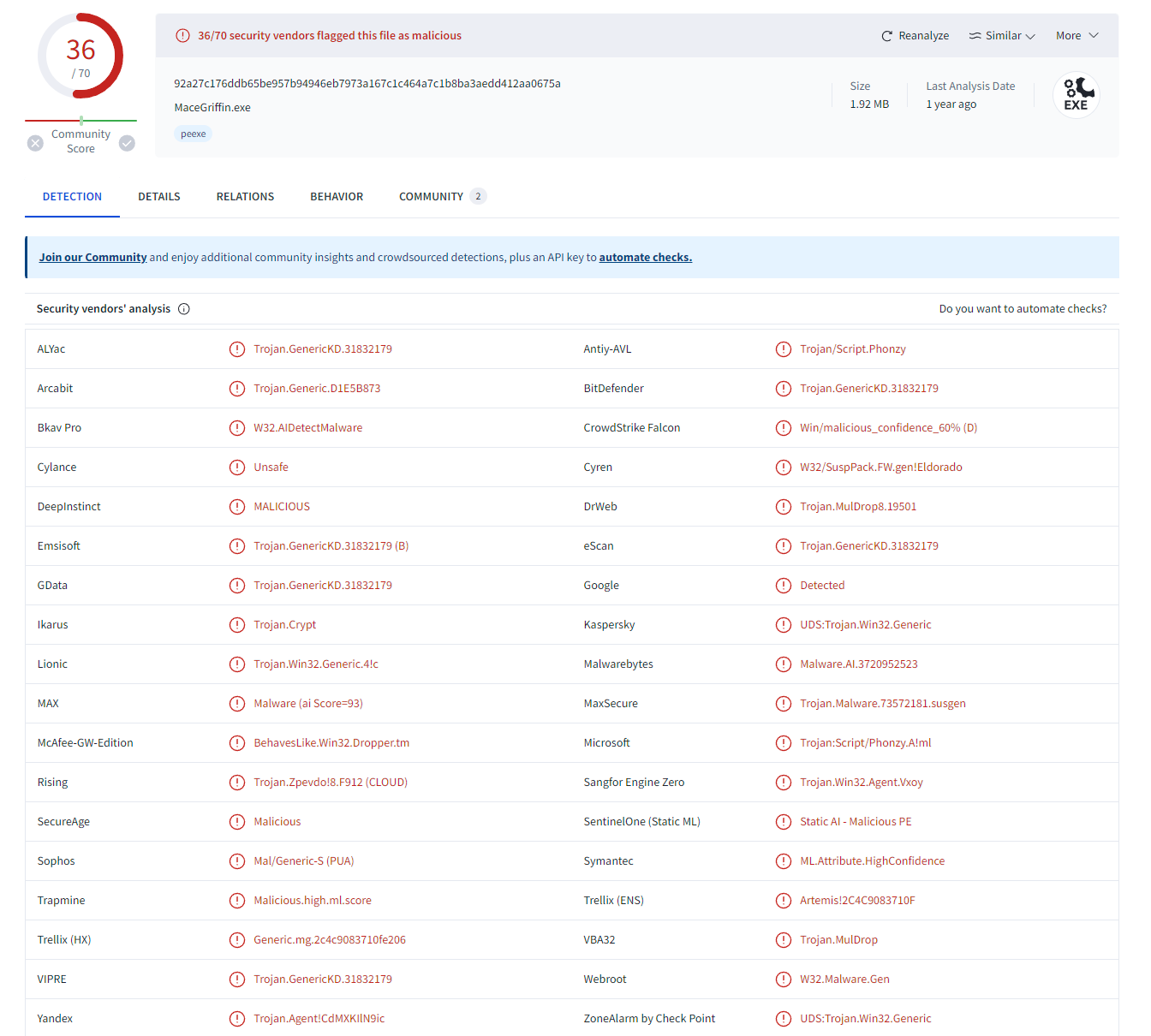
Task: Click the alert icon in the Malwarebytes row
Action: coord(784,664)
